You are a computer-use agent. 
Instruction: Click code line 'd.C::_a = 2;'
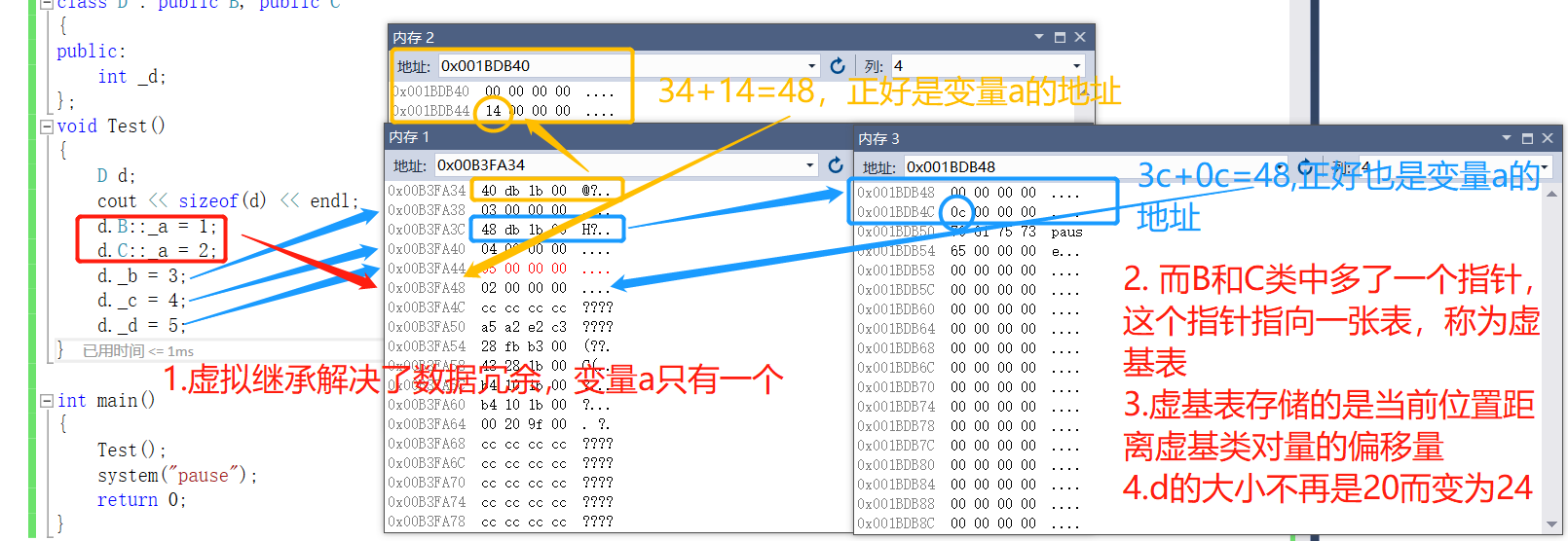click(156, 251)
